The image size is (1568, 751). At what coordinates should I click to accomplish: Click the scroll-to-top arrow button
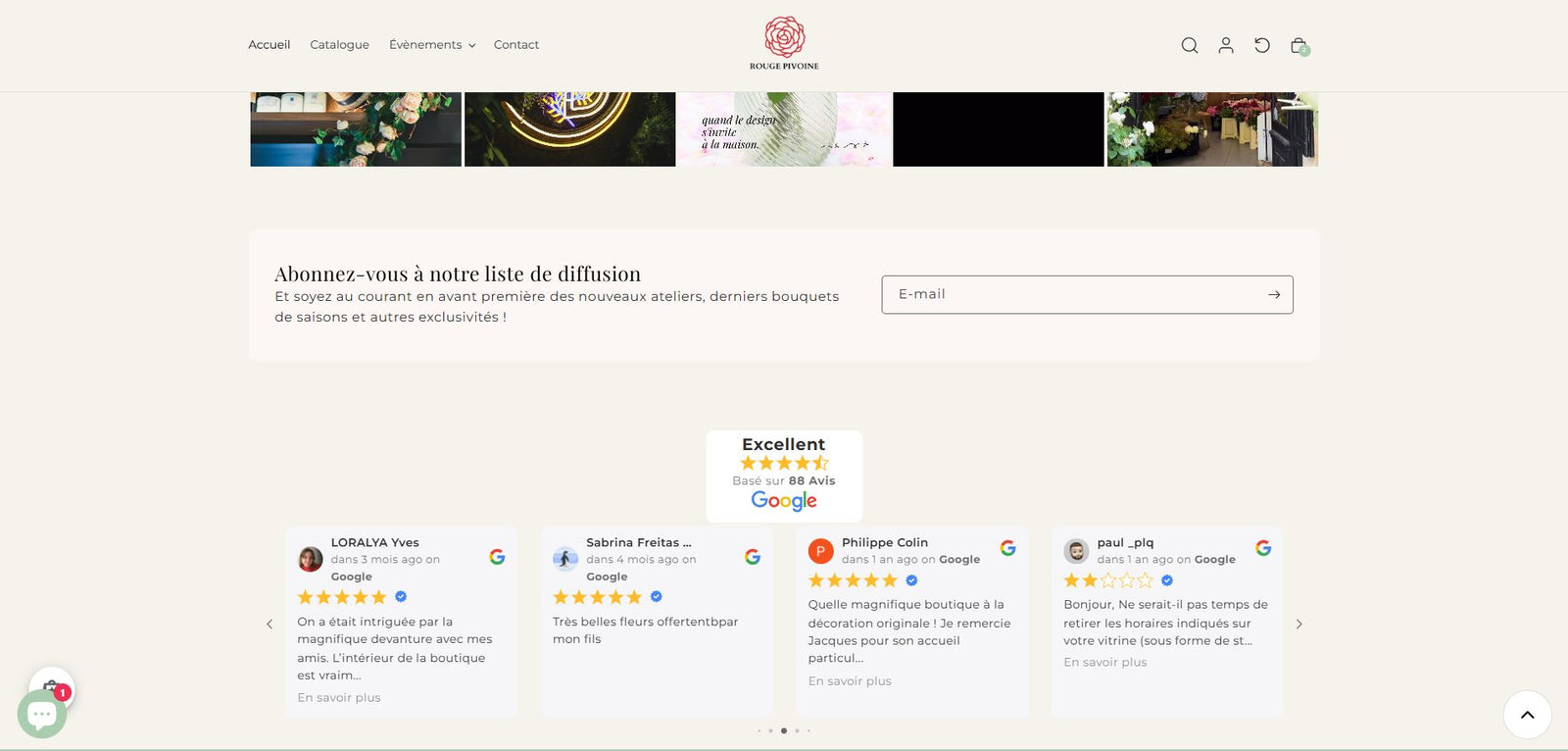(x=1527, y=715)
